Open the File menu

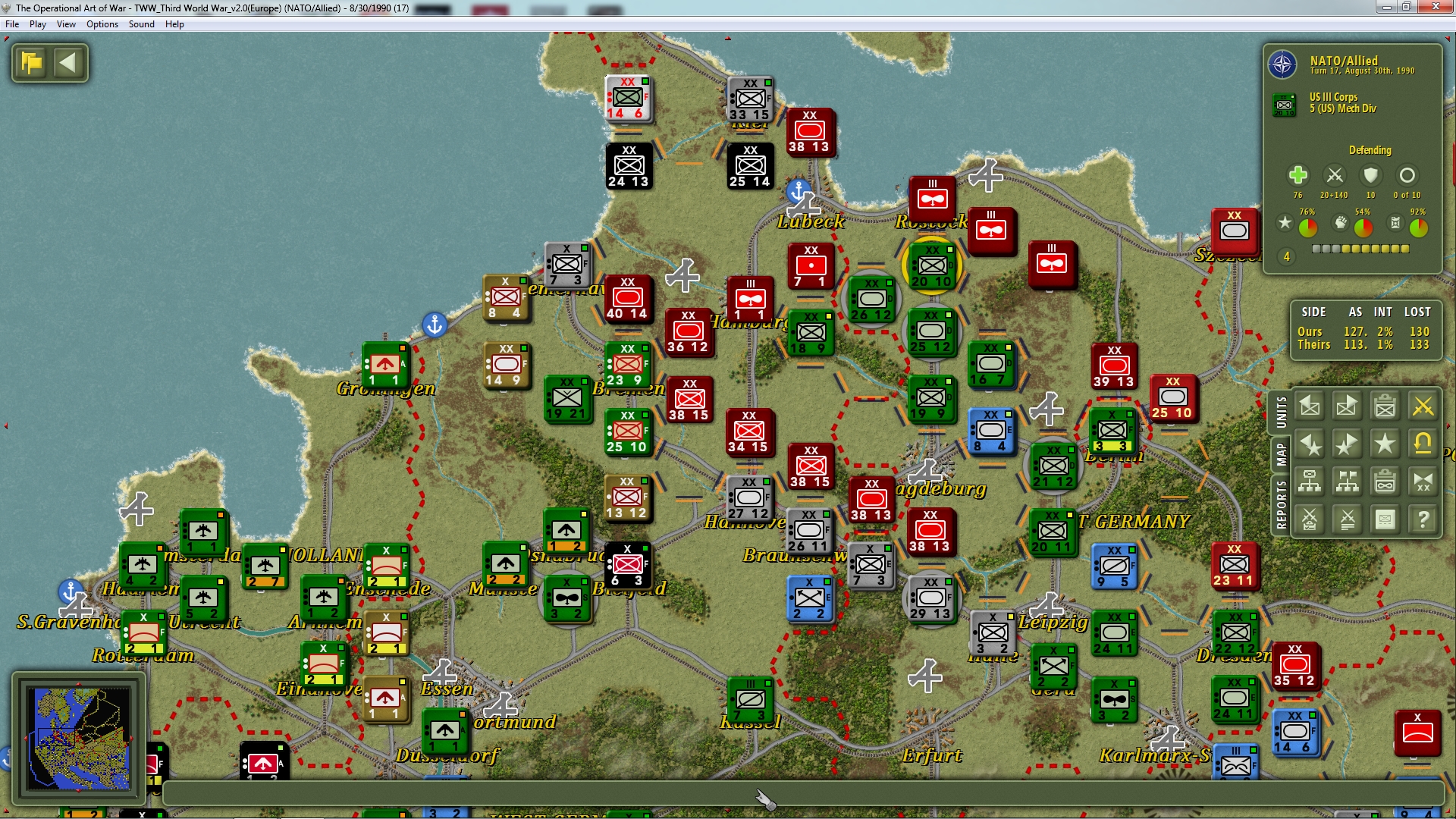(12, 24)
